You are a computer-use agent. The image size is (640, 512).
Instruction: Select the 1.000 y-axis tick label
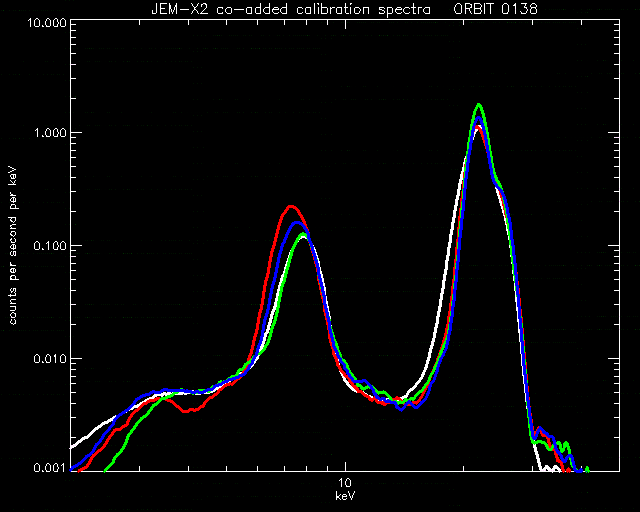pos(50,133)
